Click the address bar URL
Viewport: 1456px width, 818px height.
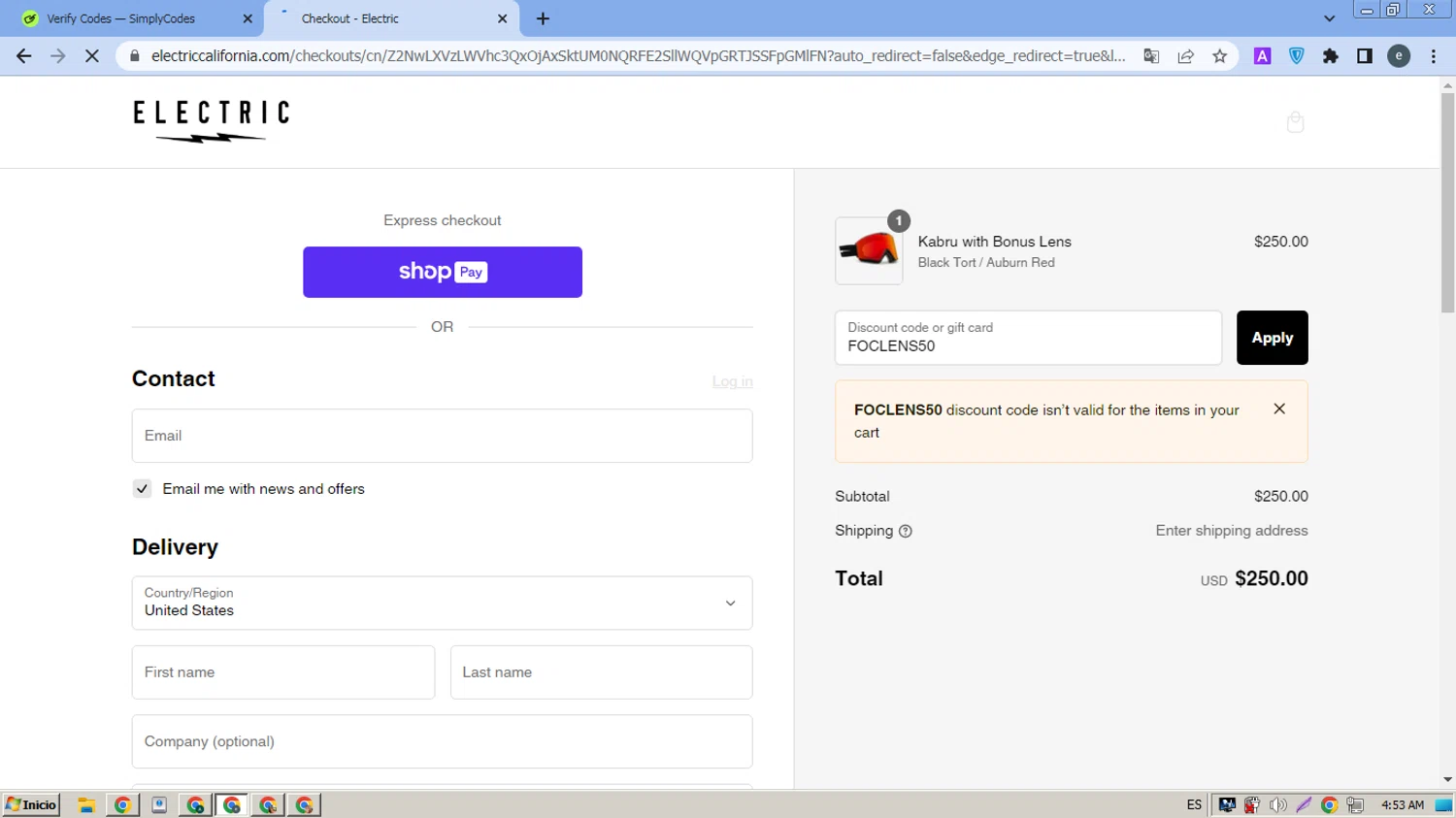638,56
